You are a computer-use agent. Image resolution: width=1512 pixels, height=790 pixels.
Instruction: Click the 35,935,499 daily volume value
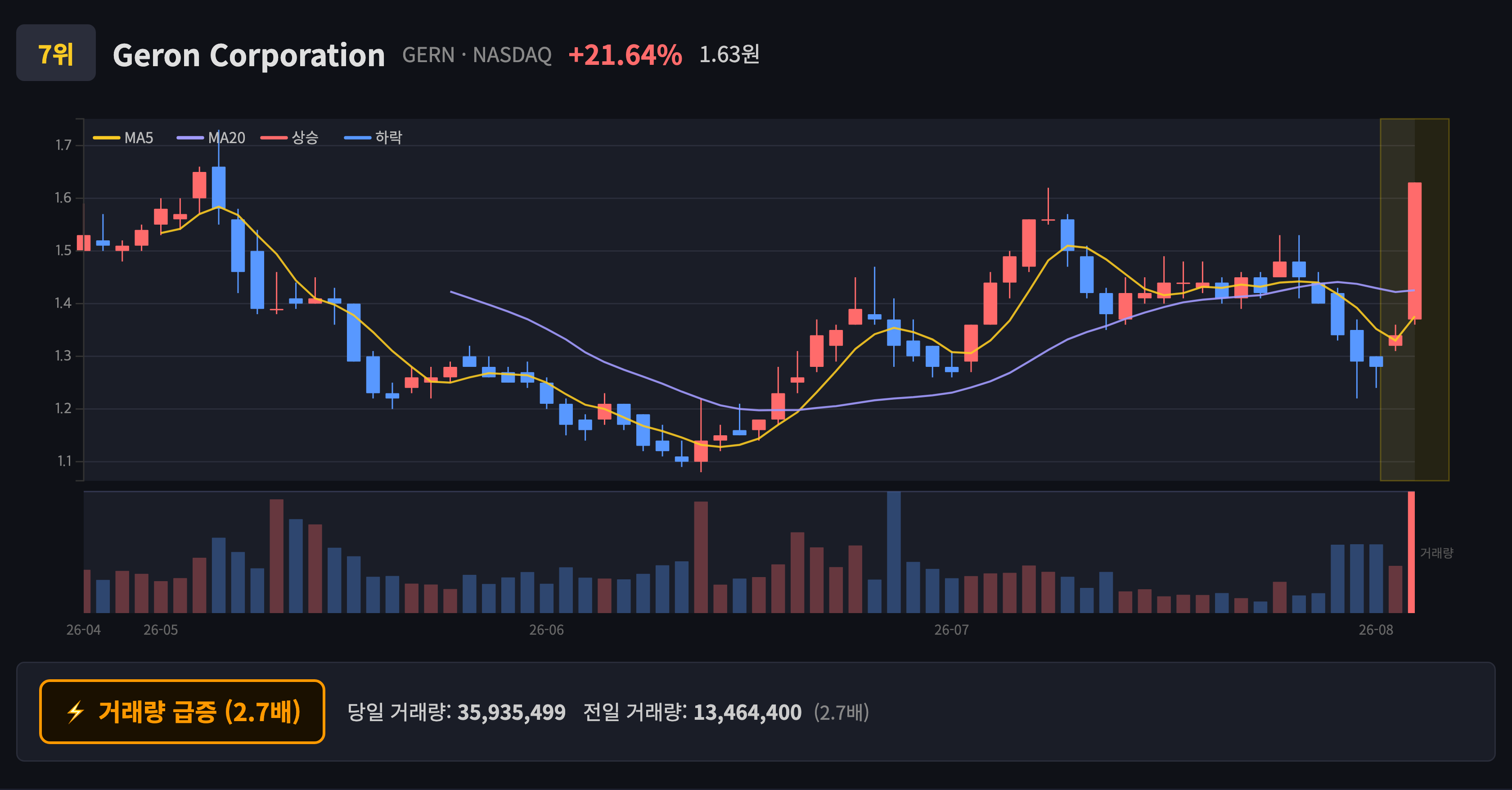pyautogui.click(x=511, y=713)
